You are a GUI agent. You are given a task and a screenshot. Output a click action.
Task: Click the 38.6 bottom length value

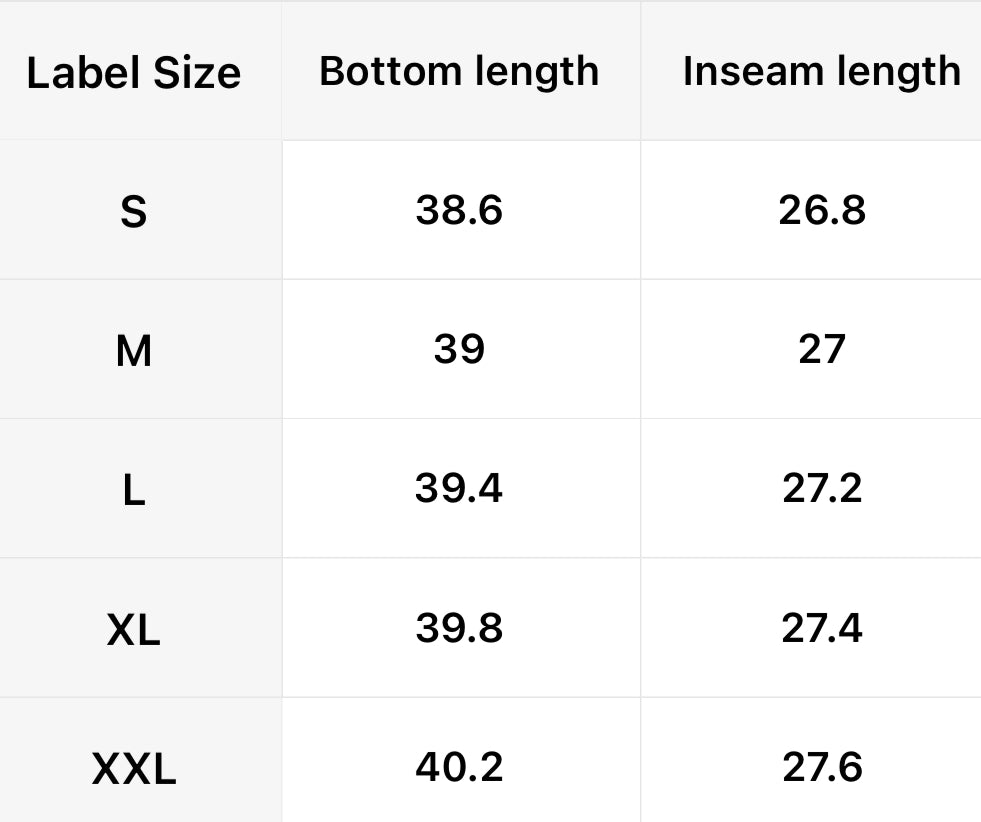click(x=459, y=210)
